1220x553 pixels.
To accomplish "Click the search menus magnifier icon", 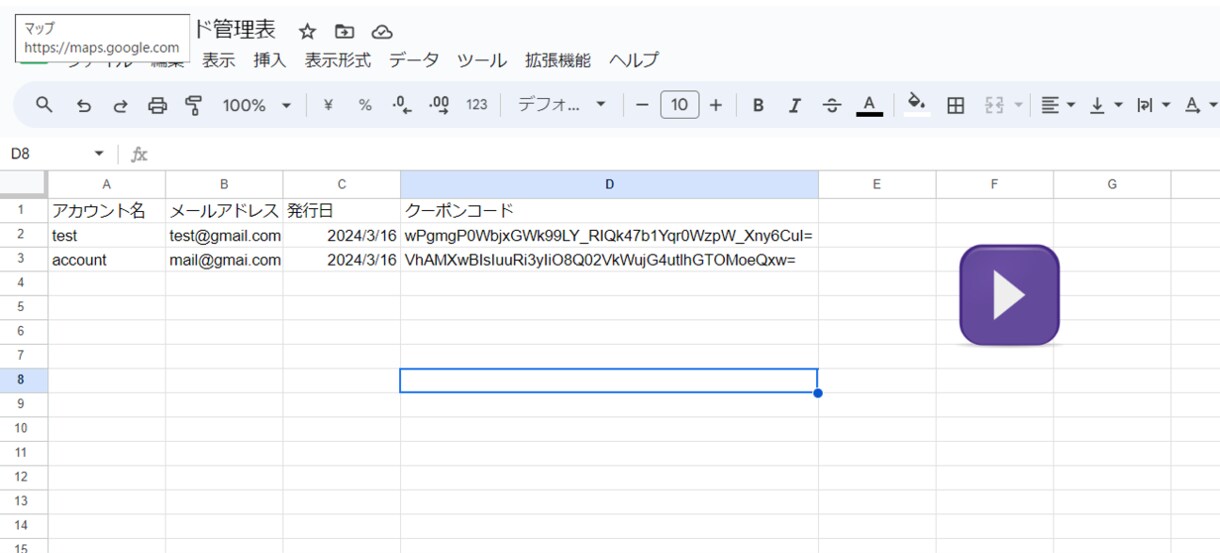I will tap(43, 105).
